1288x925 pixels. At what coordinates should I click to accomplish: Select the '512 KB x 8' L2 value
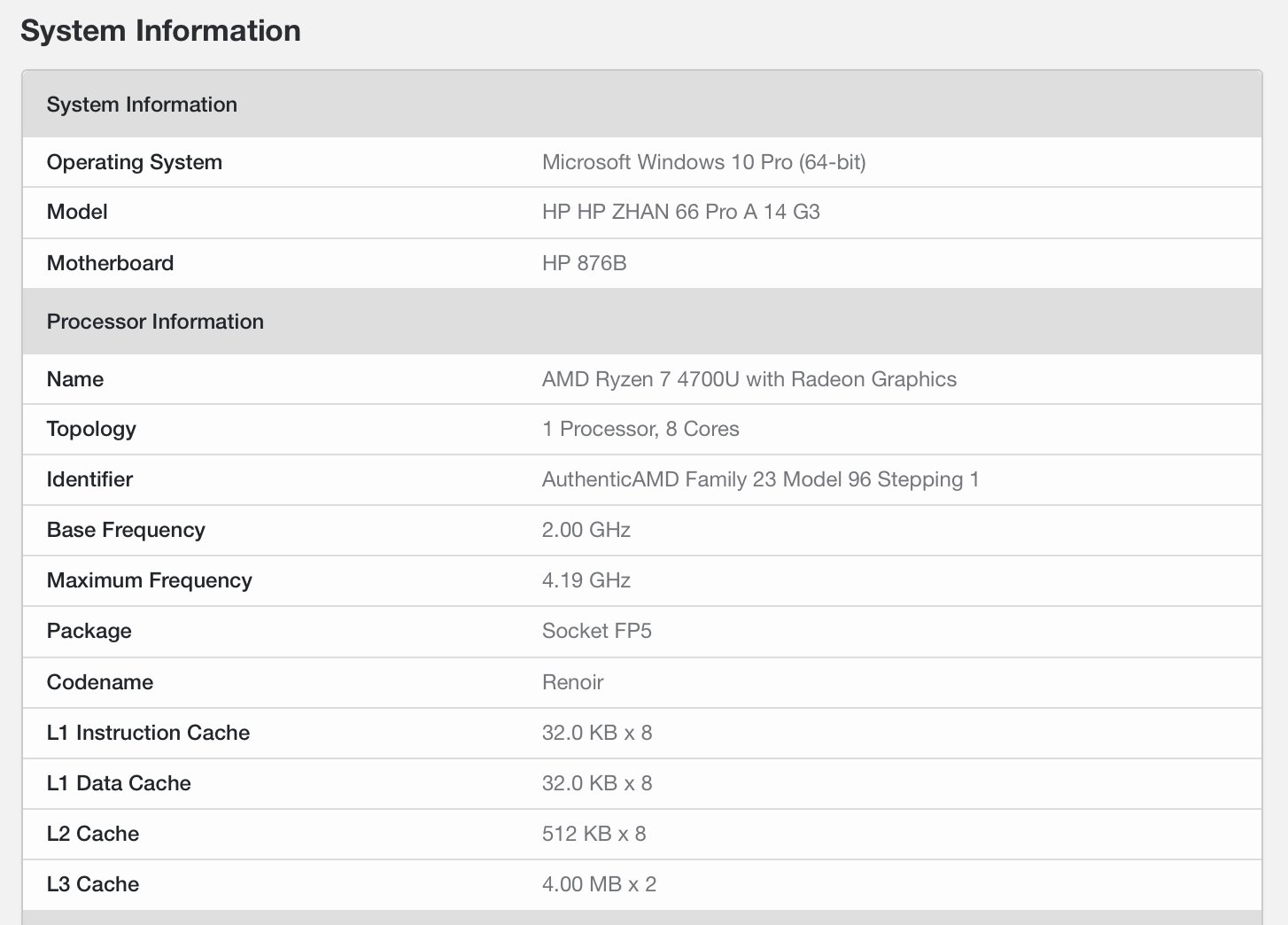point(594,834)
